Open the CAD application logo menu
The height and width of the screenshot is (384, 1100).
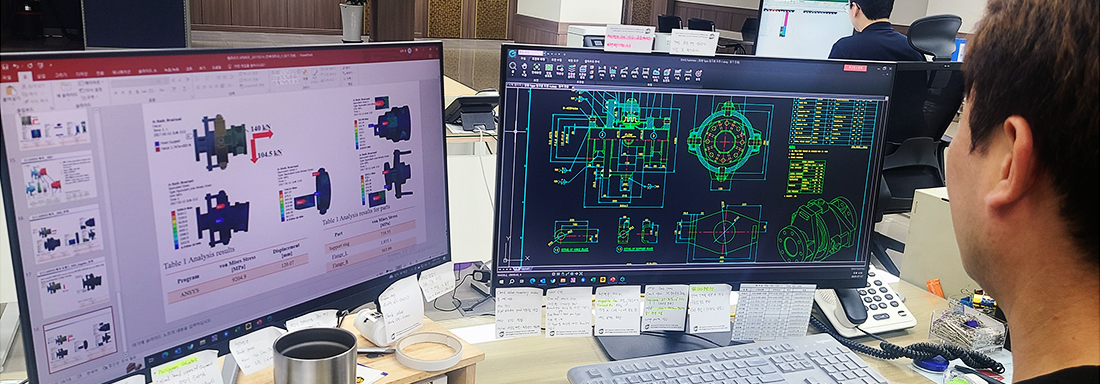click(x=512, y=53)
